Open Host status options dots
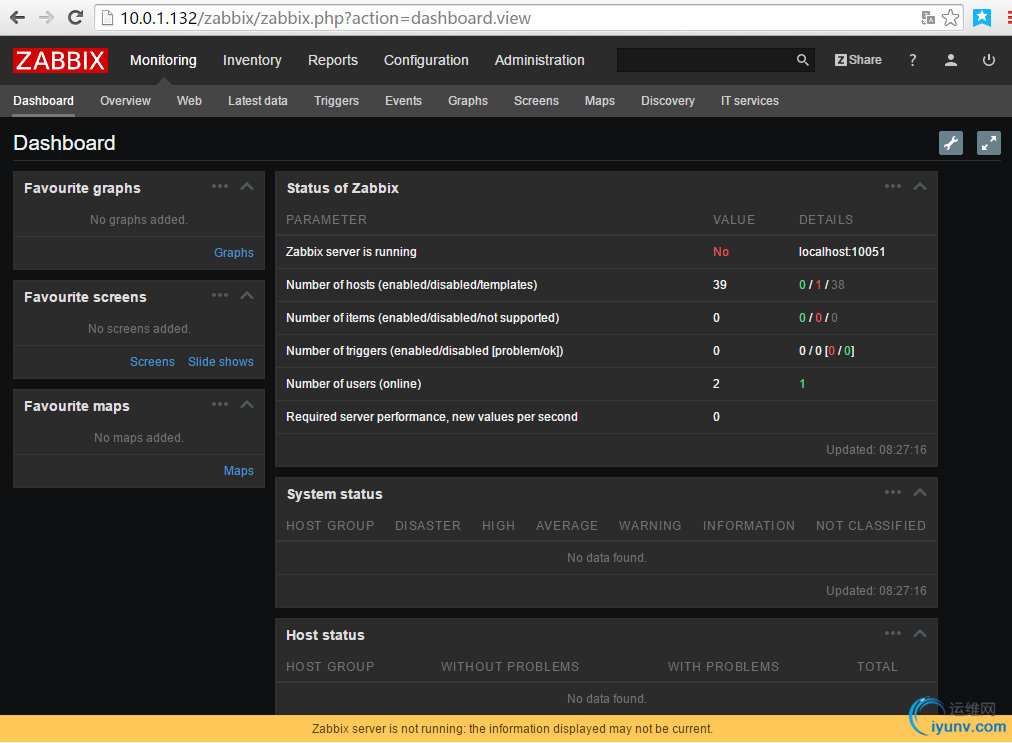1012x743 pixels. coord(893,633)
